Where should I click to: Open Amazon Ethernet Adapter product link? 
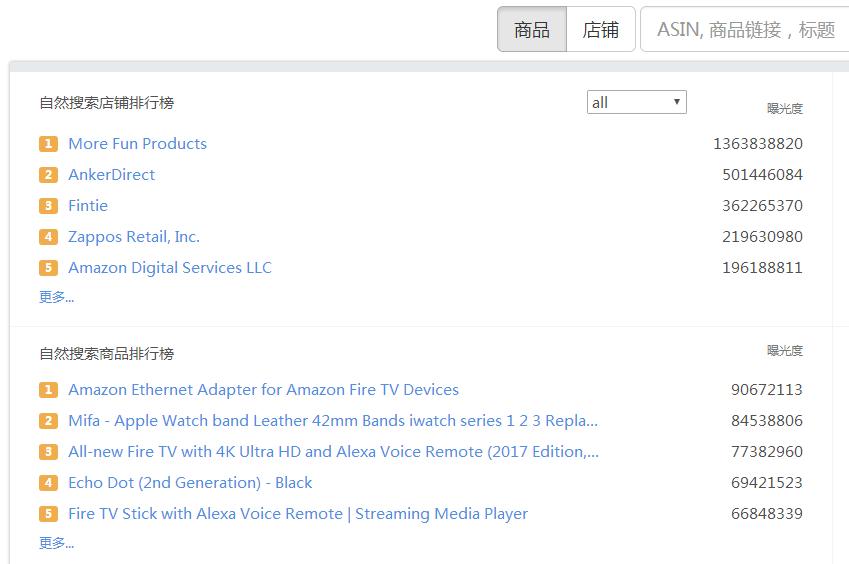tap(263, 390)
